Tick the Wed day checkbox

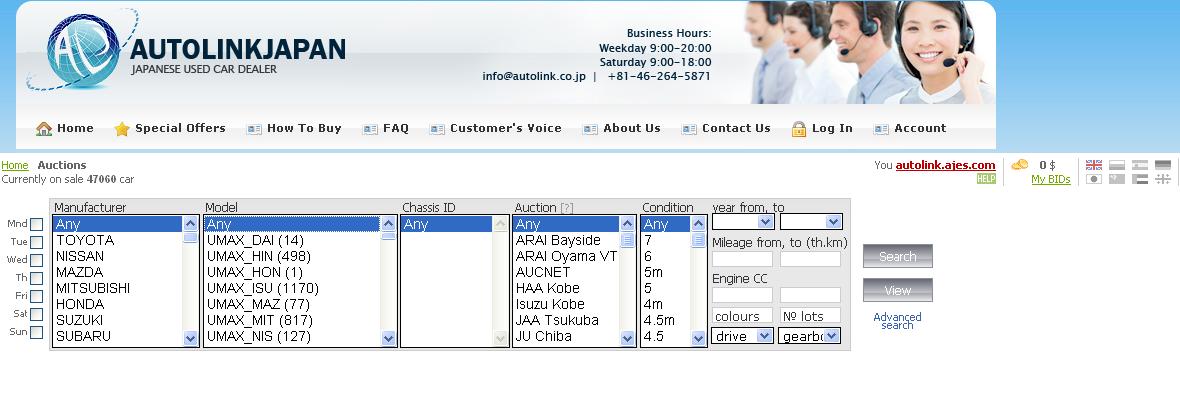(36, 260)
